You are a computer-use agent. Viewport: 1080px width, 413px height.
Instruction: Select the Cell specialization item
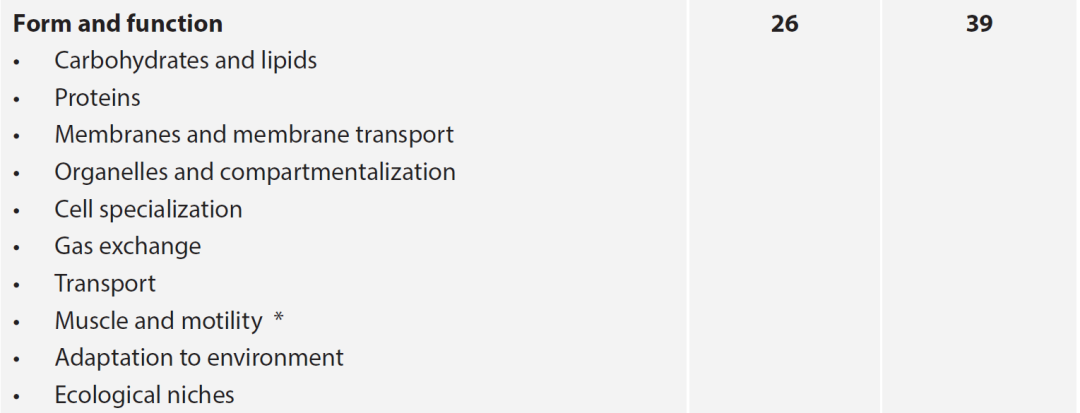(148, 209)
